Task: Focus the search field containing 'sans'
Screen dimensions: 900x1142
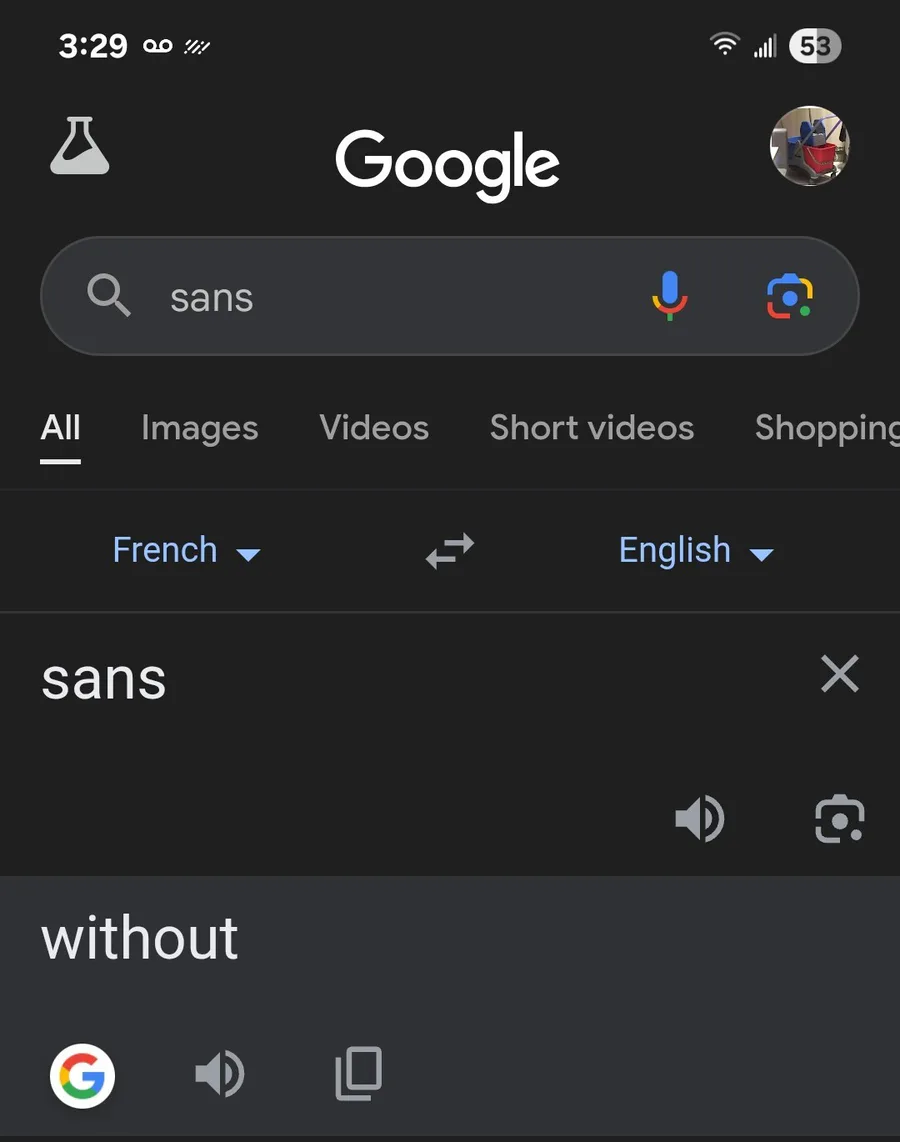Action: pos(449,296)
